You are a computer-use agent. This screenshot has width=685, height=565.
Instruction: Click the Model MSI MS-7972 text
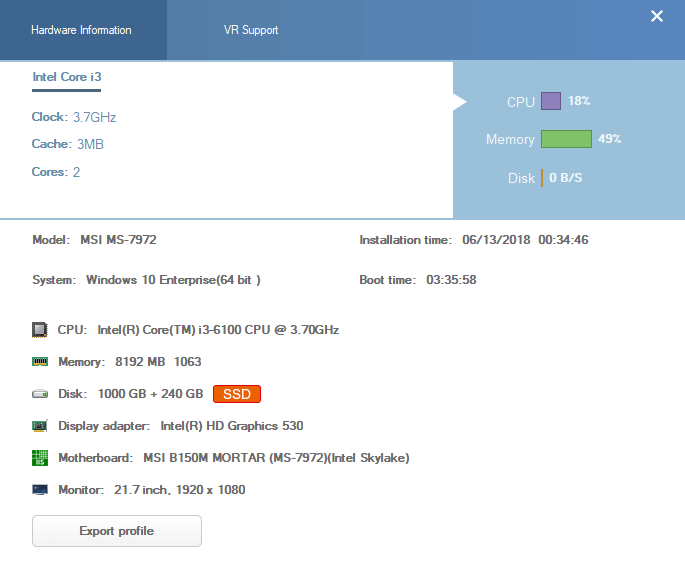[94, 240]
